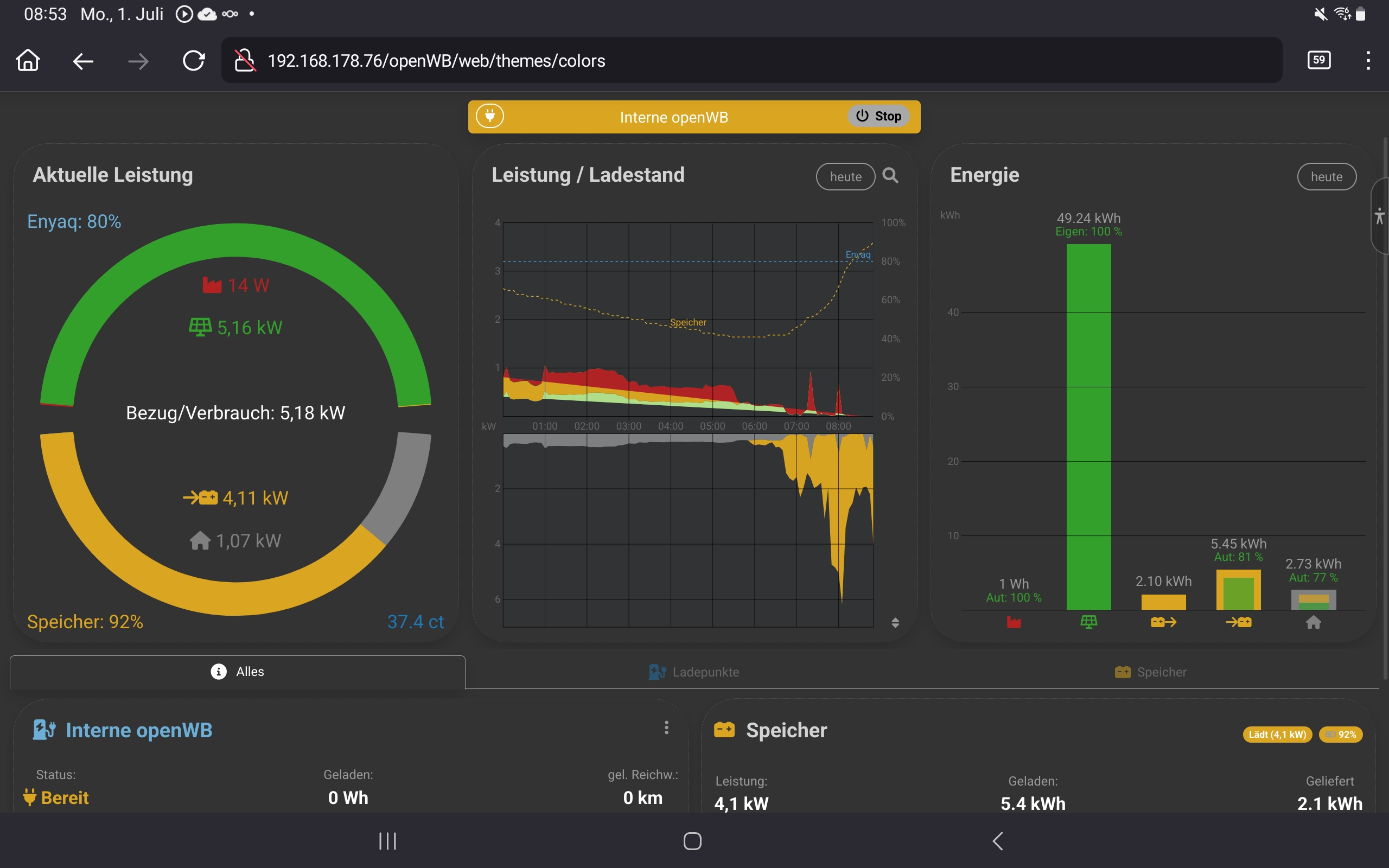1389x868 pixels.
Task: Click the Lädt (4,1 kW) status badge
Action: point(1277,735)
